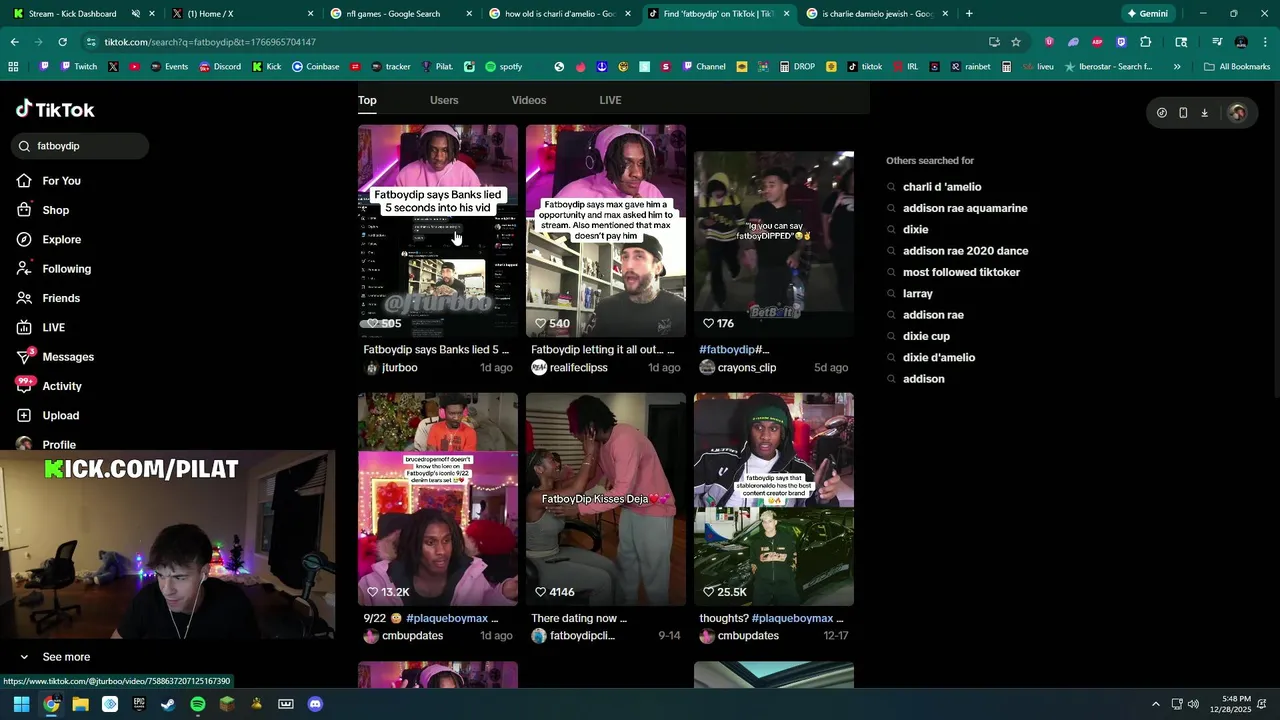
Task: Click the phone icon in TikTok header
Action: coord(1183,113)
